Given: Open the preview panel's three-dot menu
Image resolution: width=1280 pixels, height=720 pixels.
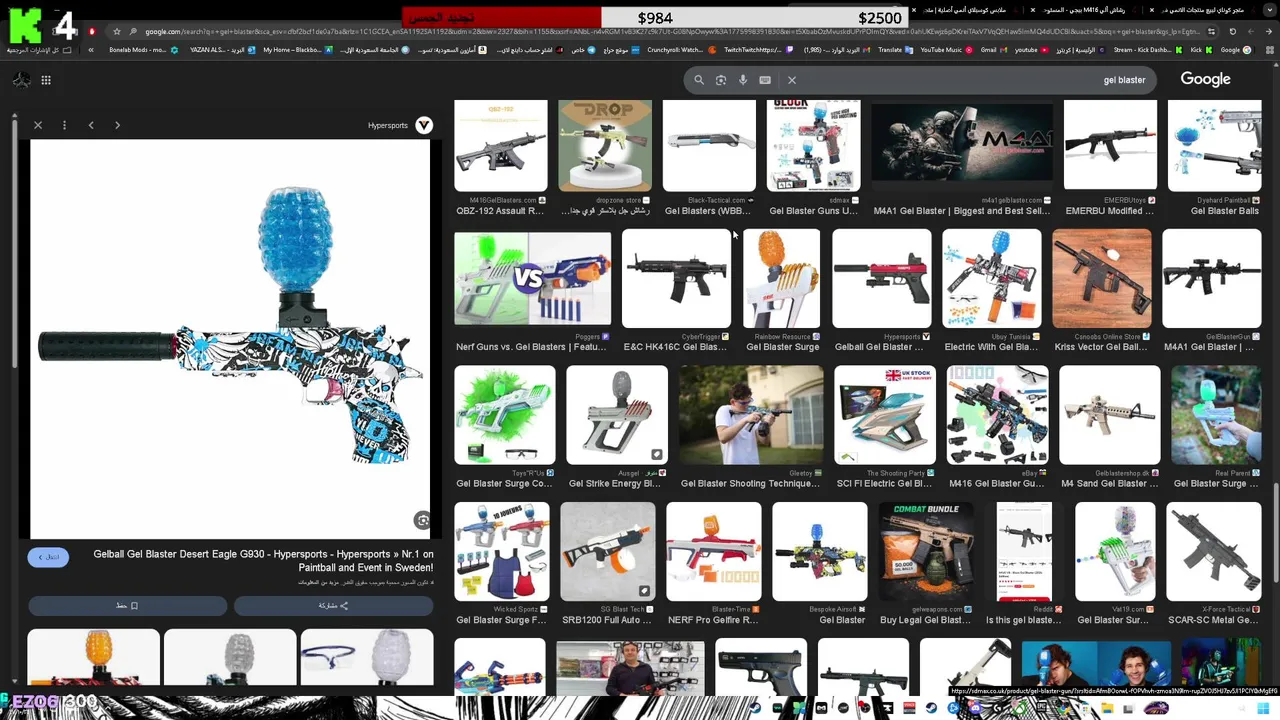Looking at the screenshot, I should pyautogui.click(x=64, y=125).
